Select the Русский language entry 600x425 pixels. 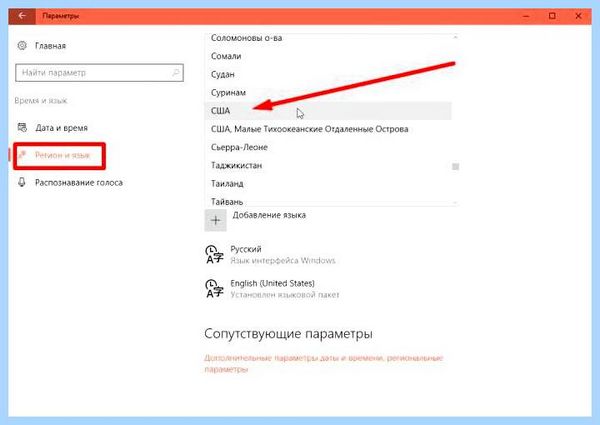271,255
